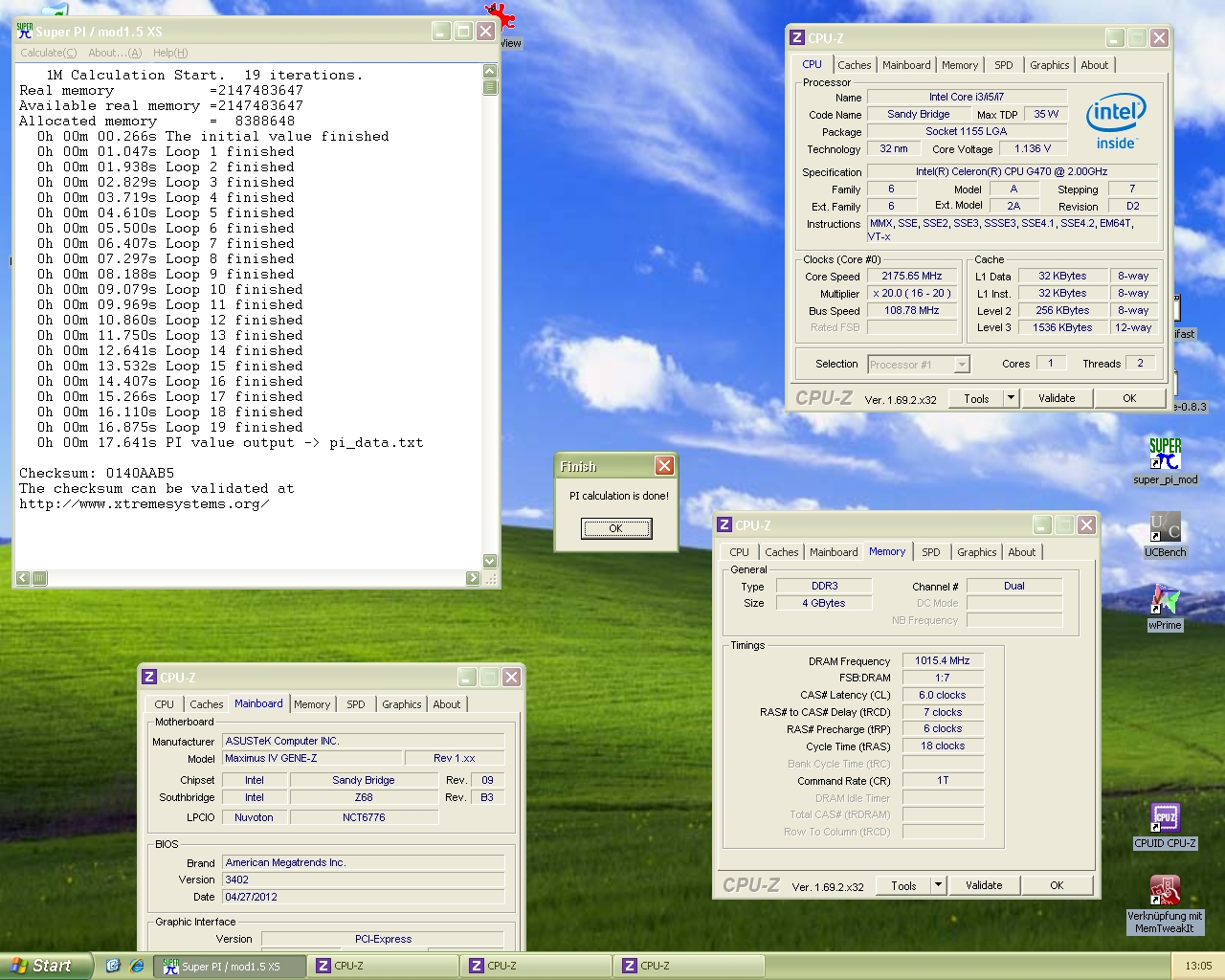Click OK in the CPU tab window

pos(1129,398)
